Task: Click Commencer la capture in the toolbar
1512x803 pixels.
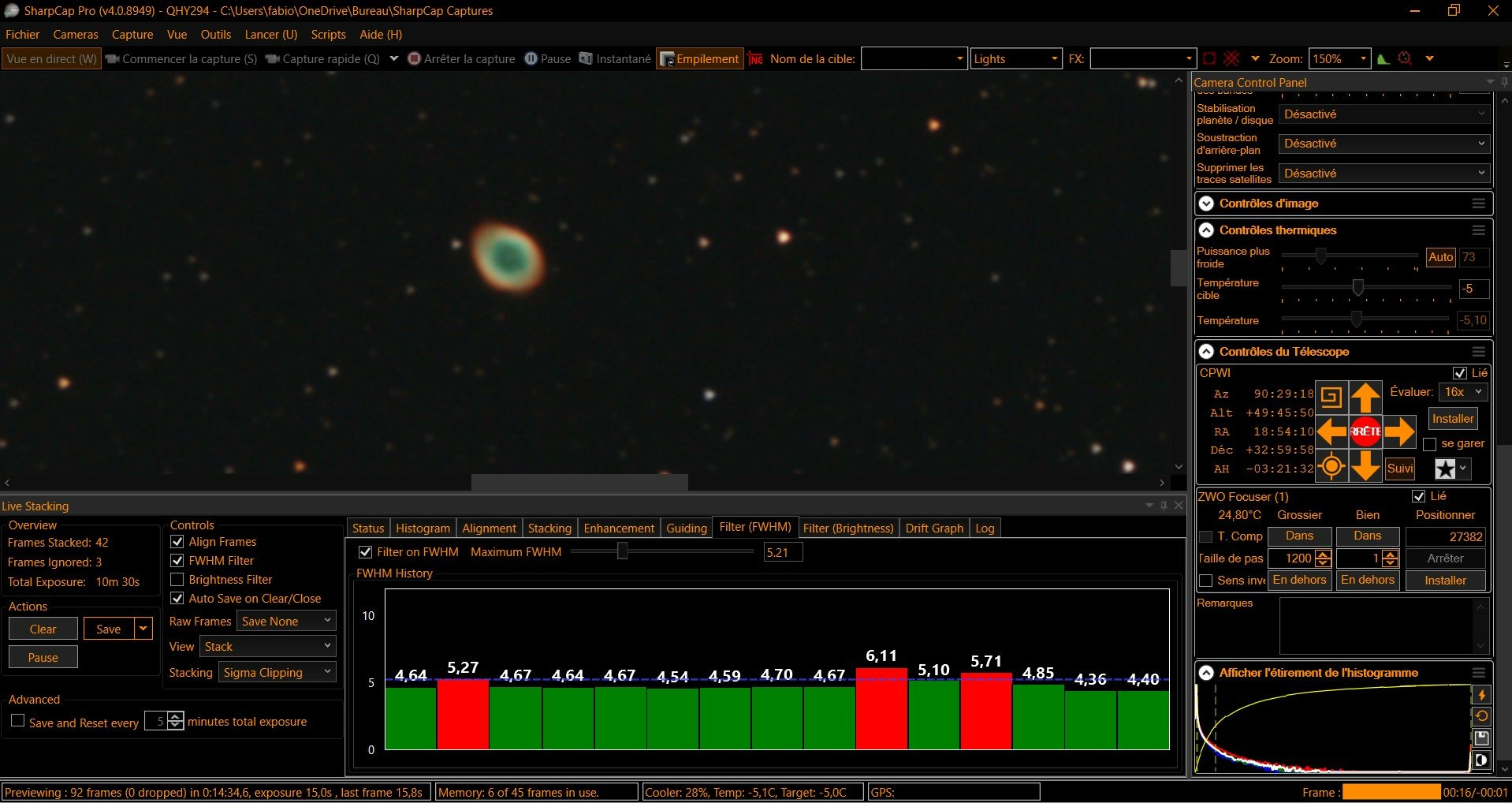Action: pyautogui.click(x=181, y=59)
